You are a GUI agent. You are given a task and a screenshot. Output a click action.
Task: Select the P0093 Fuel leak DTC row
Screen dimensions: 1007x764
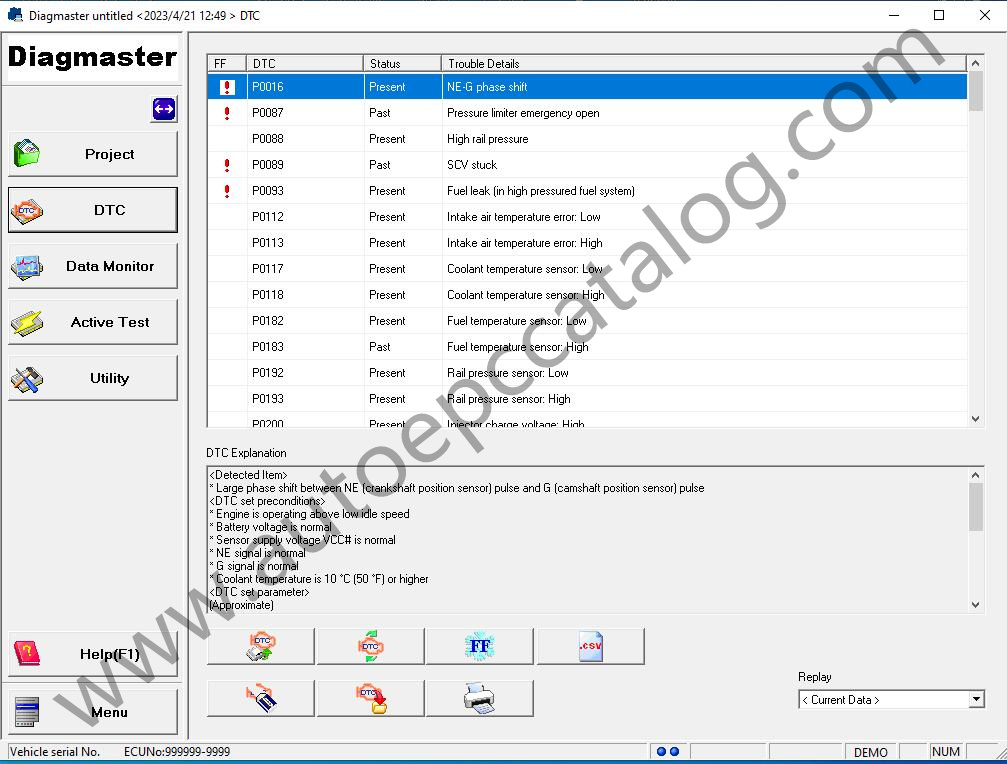click(587, 191)
